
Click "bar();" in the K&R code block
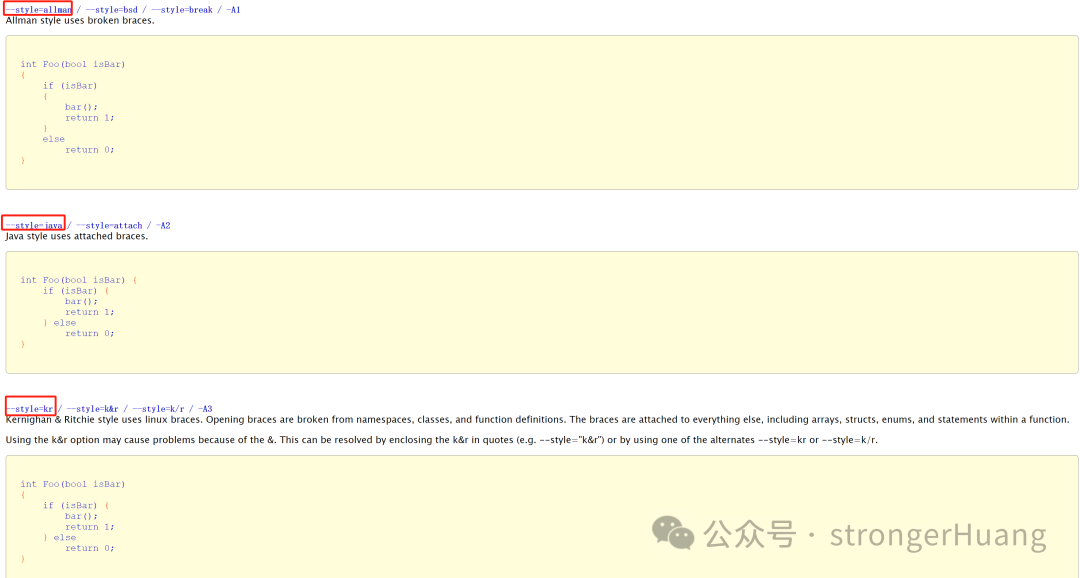click(81, 516)
